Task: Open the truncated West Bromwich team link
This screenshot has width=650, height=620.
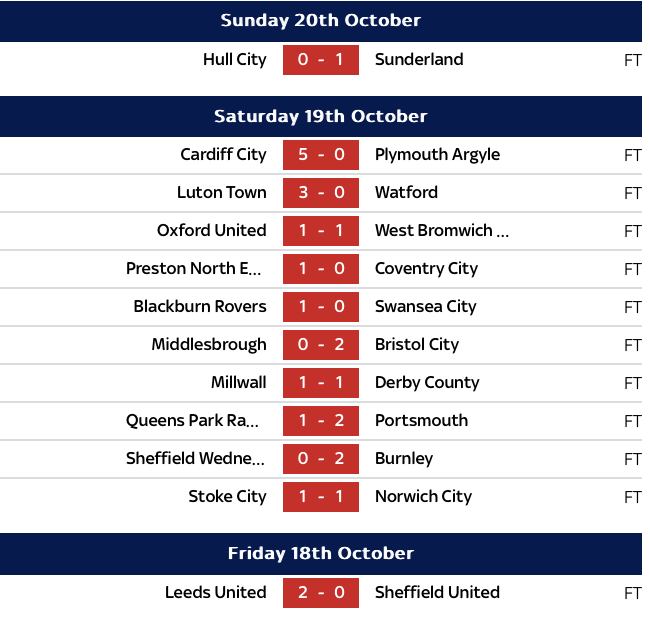Action: (441, 231)
